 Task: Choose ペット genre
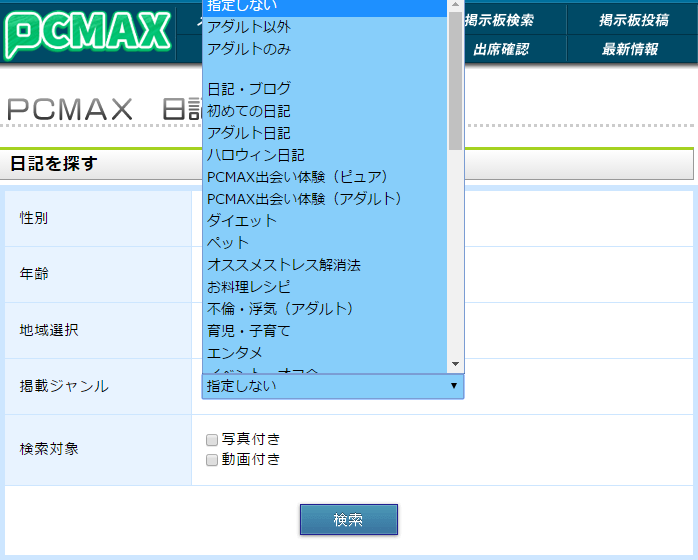(x=325, y=243)
